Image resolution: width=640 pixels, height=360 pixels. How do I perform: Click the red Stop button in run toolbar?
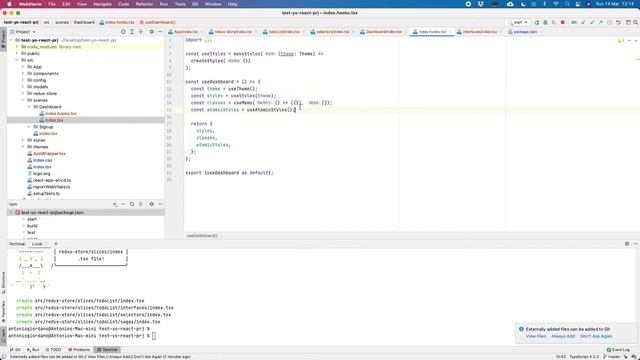tap(562, 22)
